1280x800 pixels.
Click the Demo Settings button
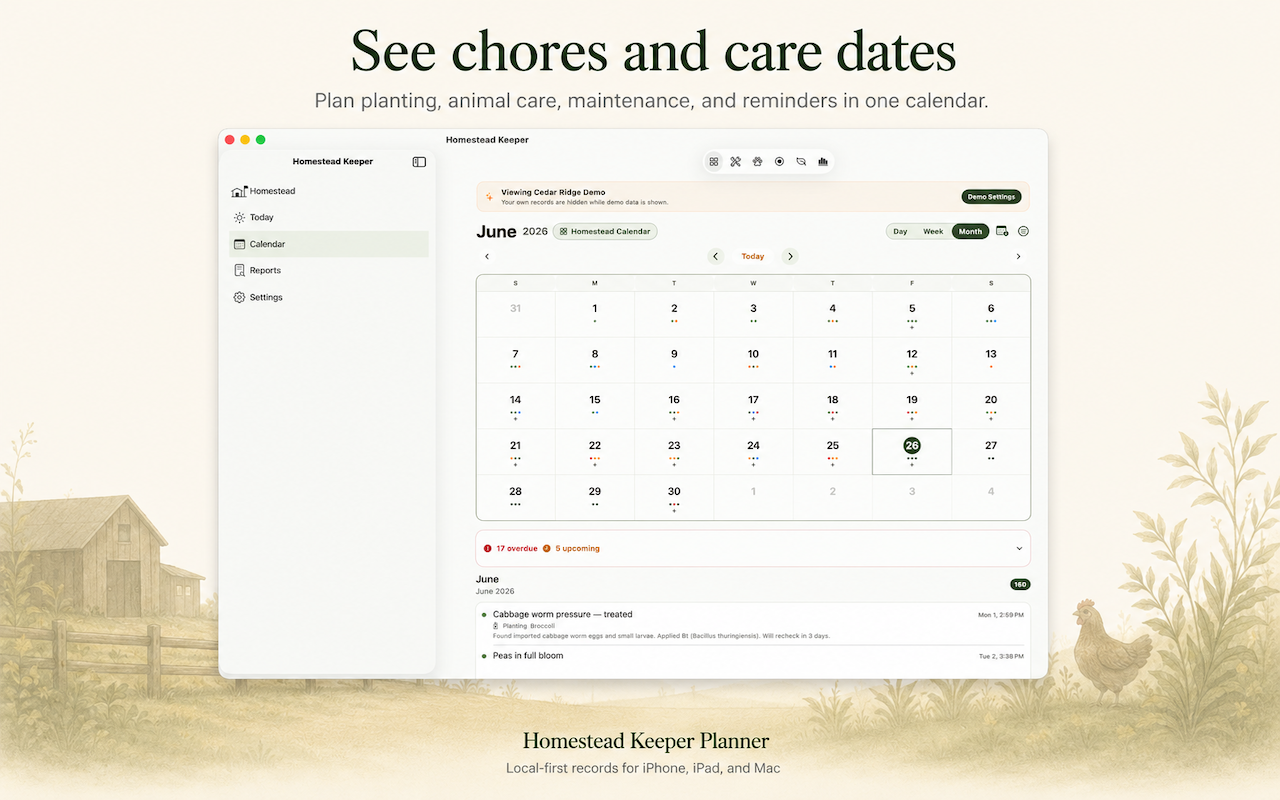click(991, 197)
